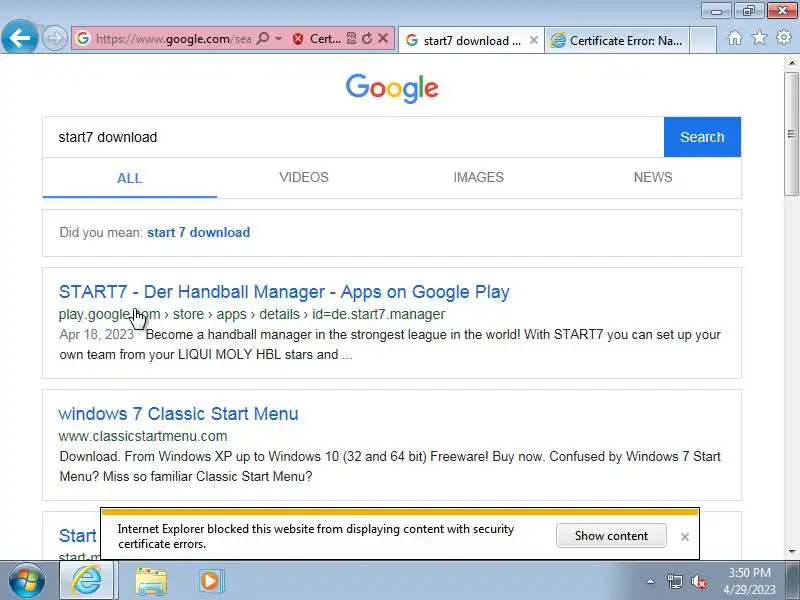Follow the 'start 7 download' suggestion link
The image size is (800, 600).
click(x=198, y=233)
